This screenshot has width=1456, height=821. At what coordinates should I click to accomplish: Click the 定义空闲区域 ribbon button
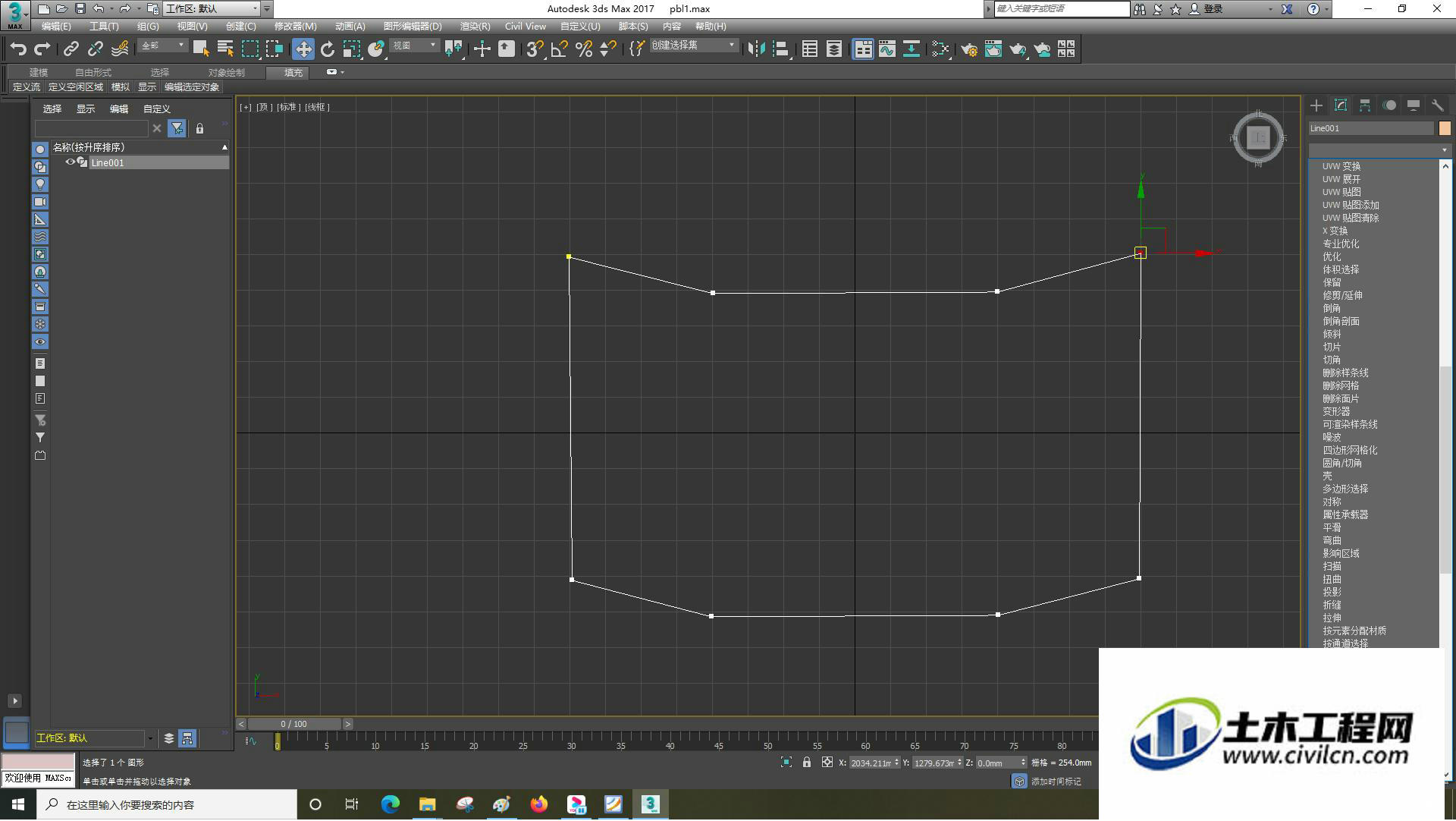[x=76, y=87]
